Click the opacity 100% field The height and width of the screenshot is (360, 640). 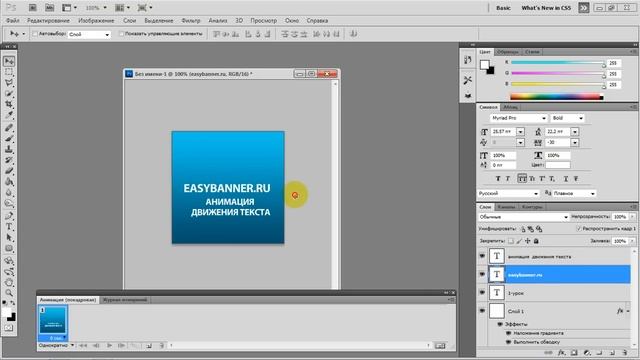(620, 217)
